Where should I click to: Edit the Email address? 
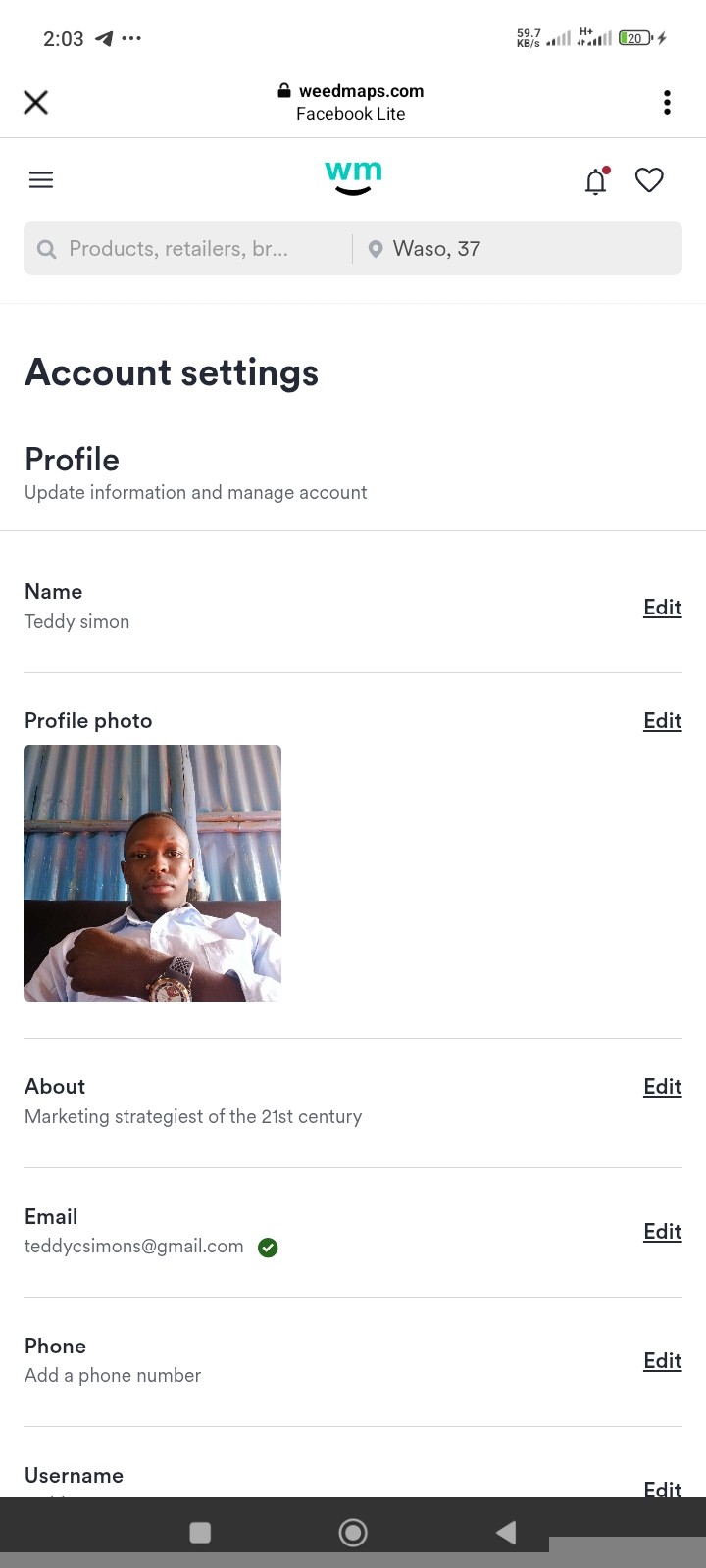pyautogui.click(x=662, y=1232)
